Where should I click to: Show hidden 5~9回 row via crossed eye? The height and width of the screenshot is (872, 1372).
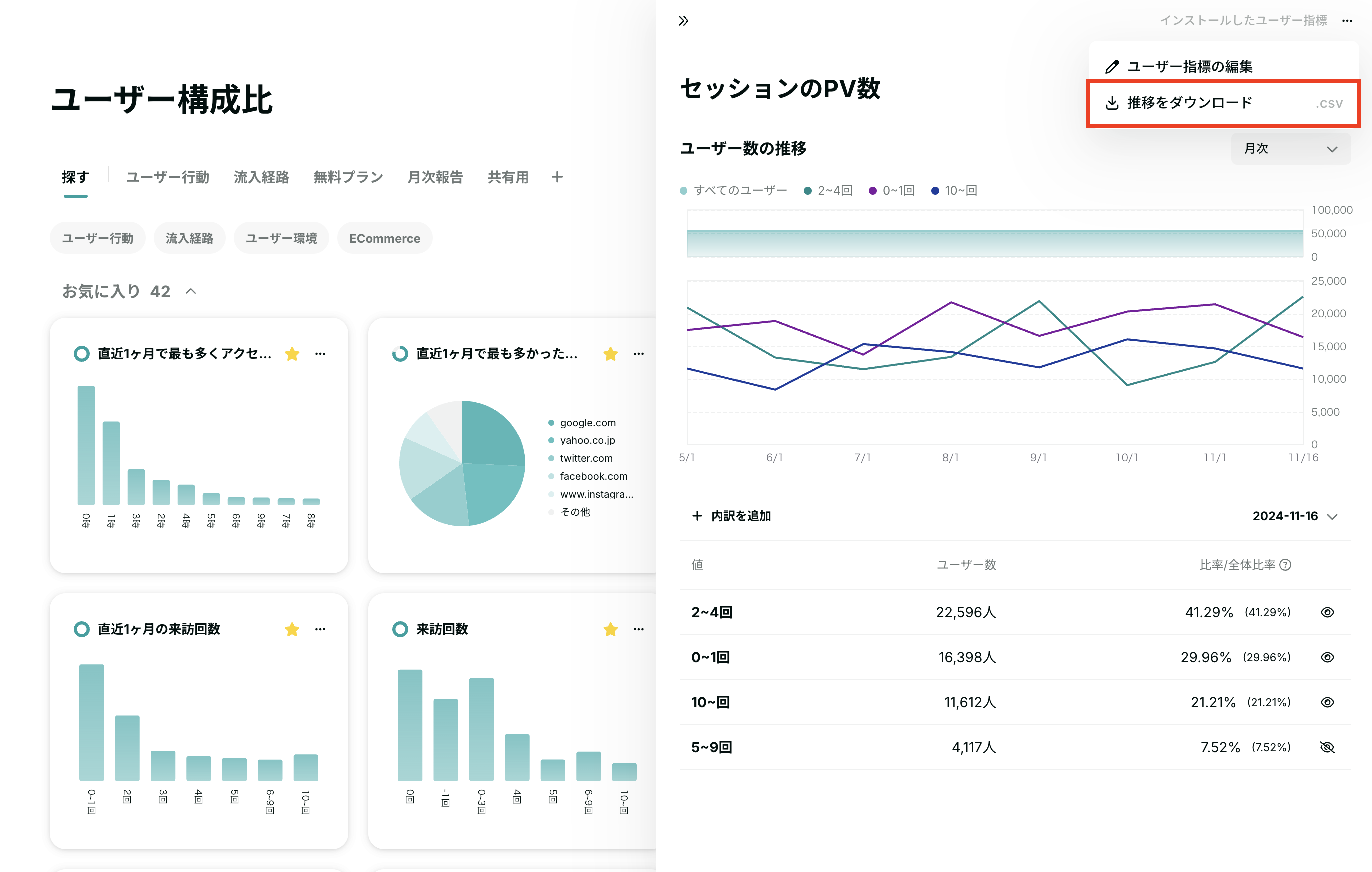[1327, 747]
